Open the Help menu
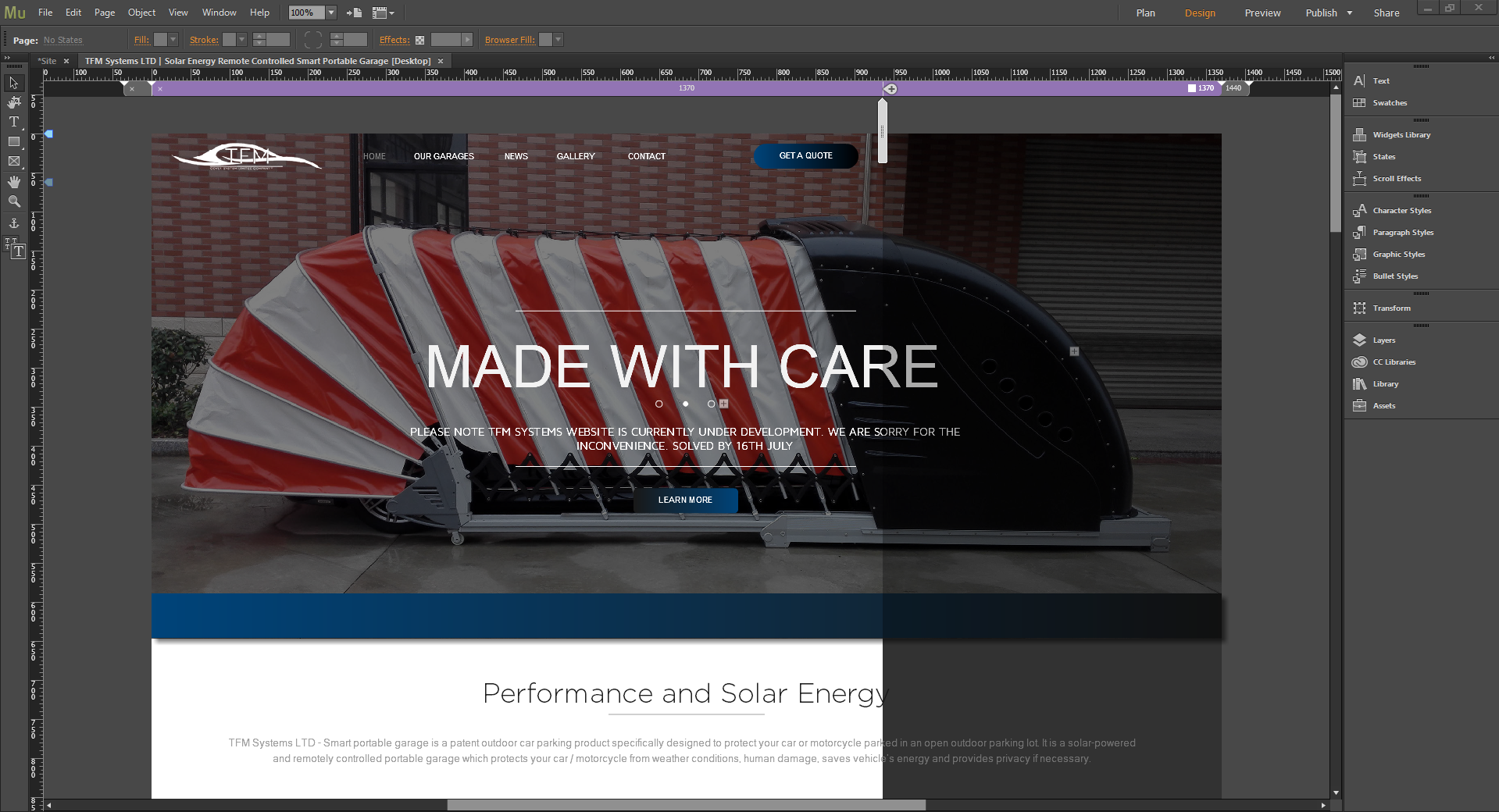 pos(259,12)
